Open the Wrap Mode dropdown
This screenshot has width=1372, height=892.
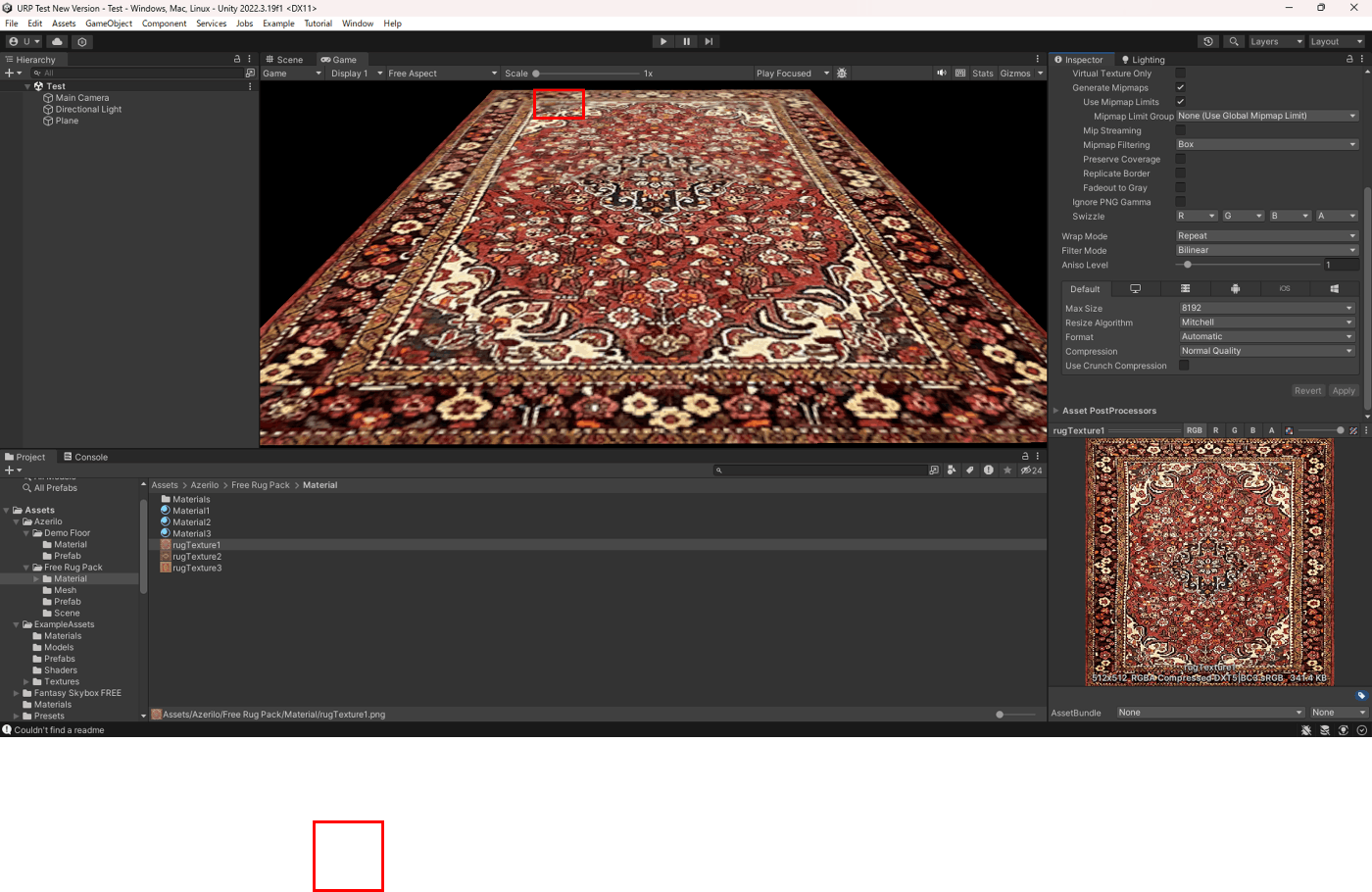(1267, 236)
